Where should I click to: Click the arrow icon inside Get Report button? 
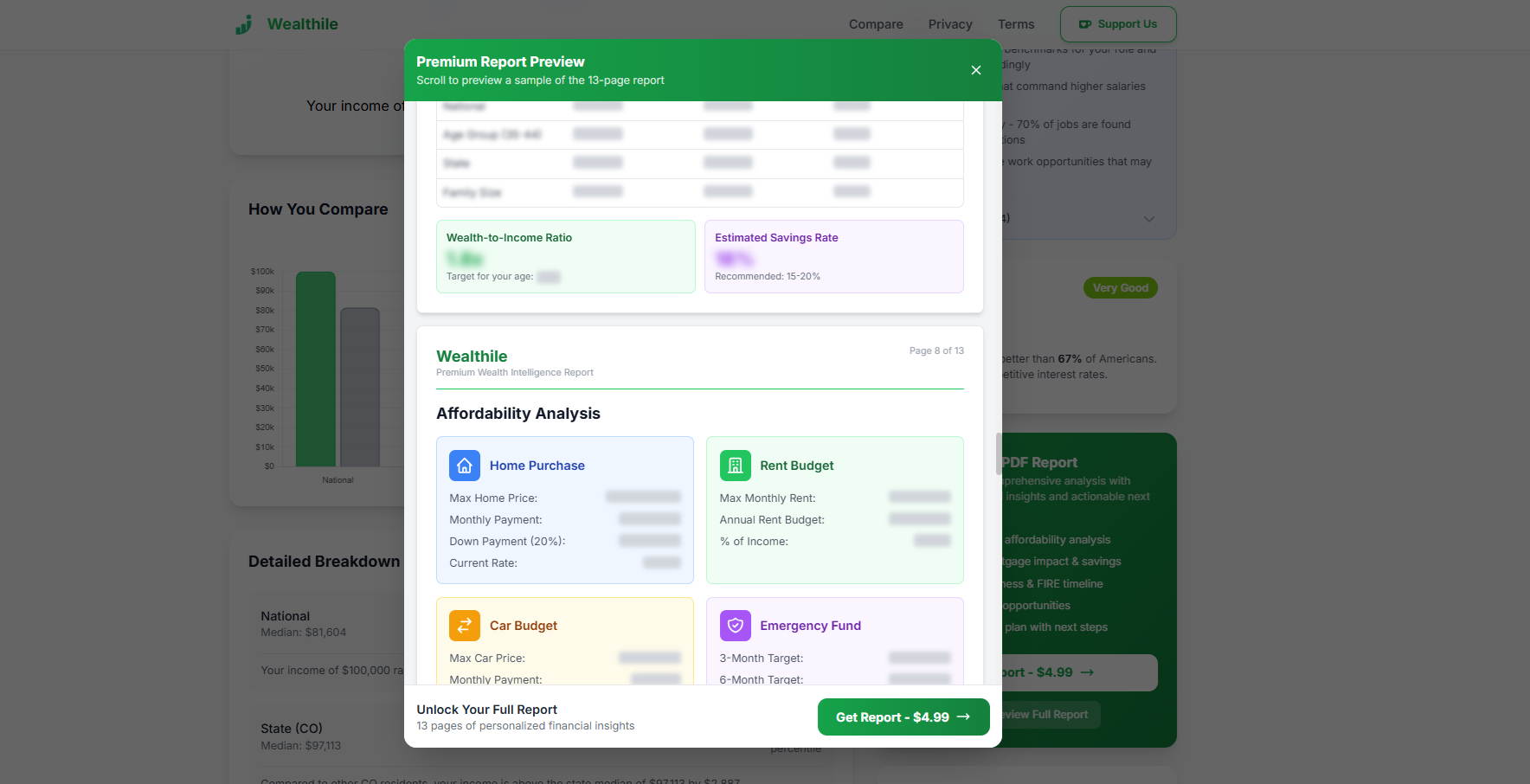point(965,717)
